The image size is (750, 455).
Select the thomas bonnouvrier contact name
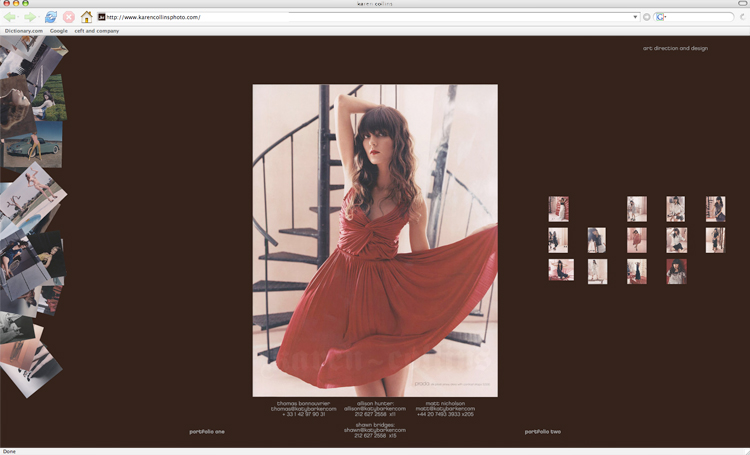tap(304, 403)
